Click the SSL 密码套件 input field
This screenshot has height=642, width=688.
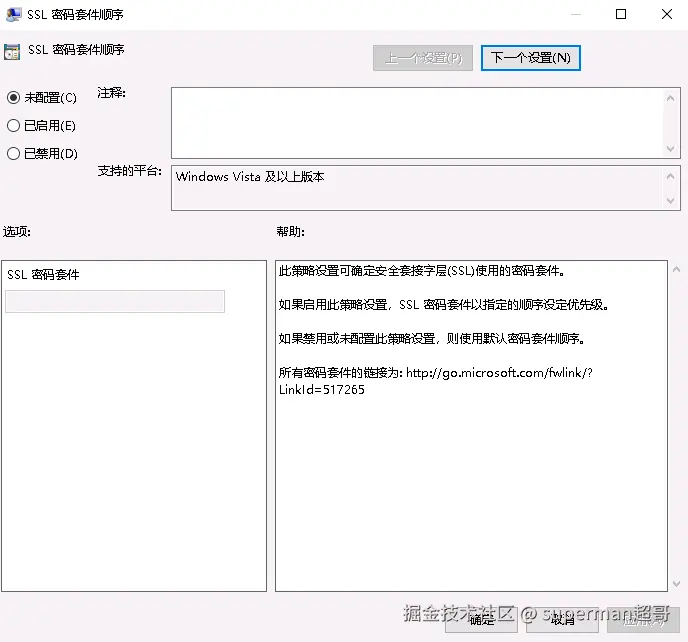click(115, 301)
